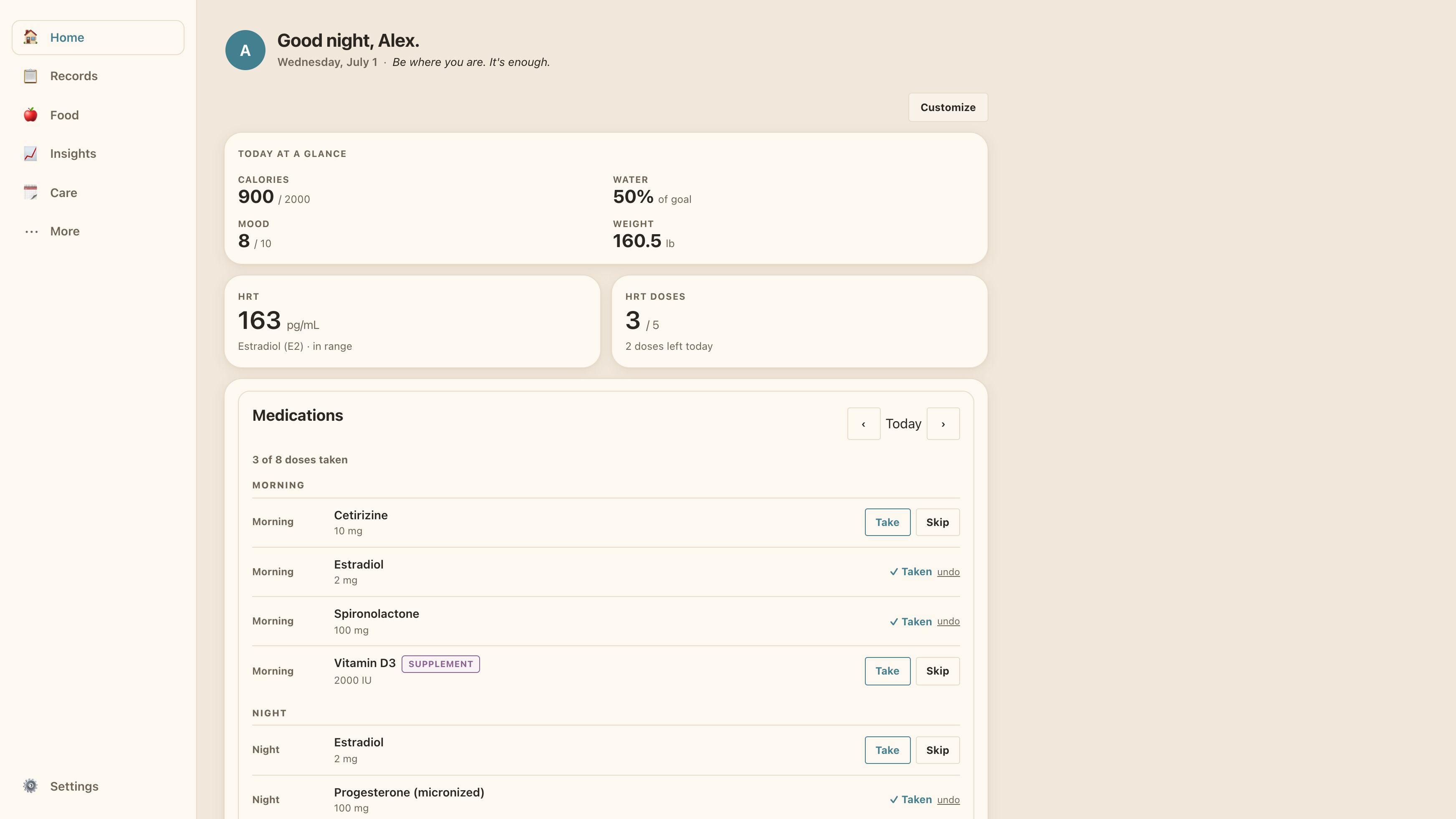The image size is (1456, 819).
Task: Click the Customize button
Action: click(x=948, y=107)
